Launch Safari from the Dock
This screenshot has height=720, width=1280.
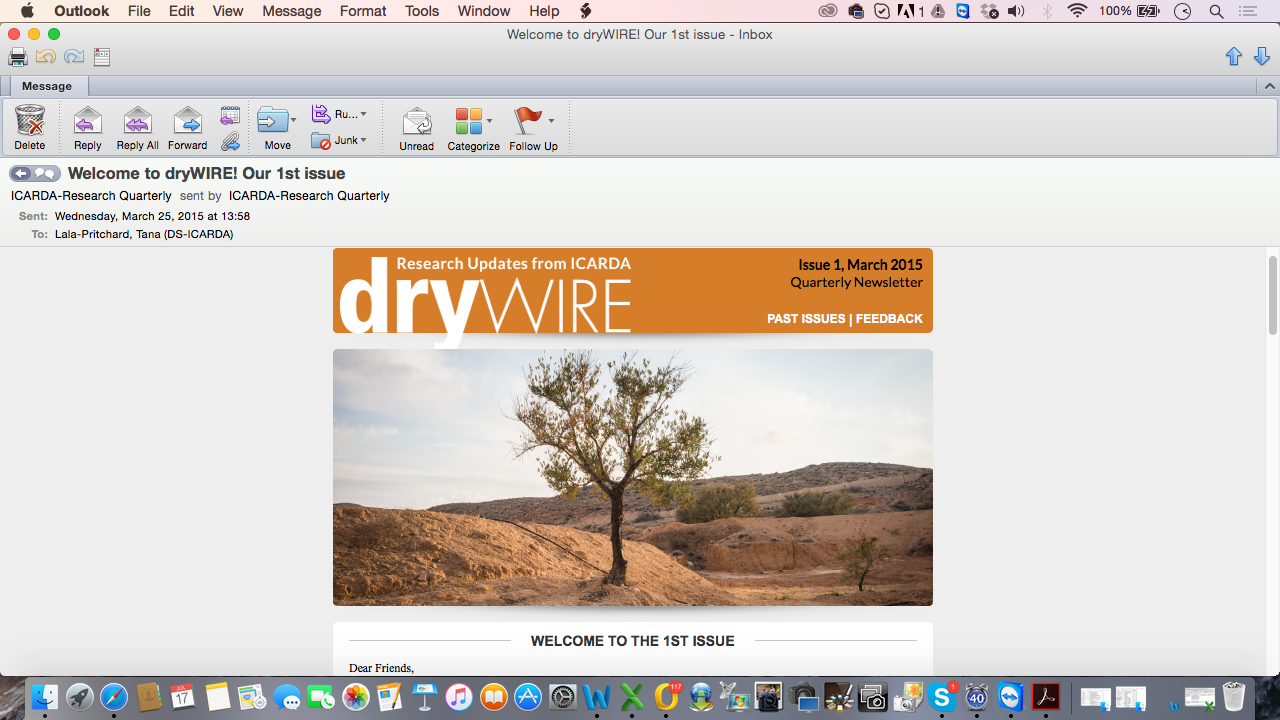point(114,697)
